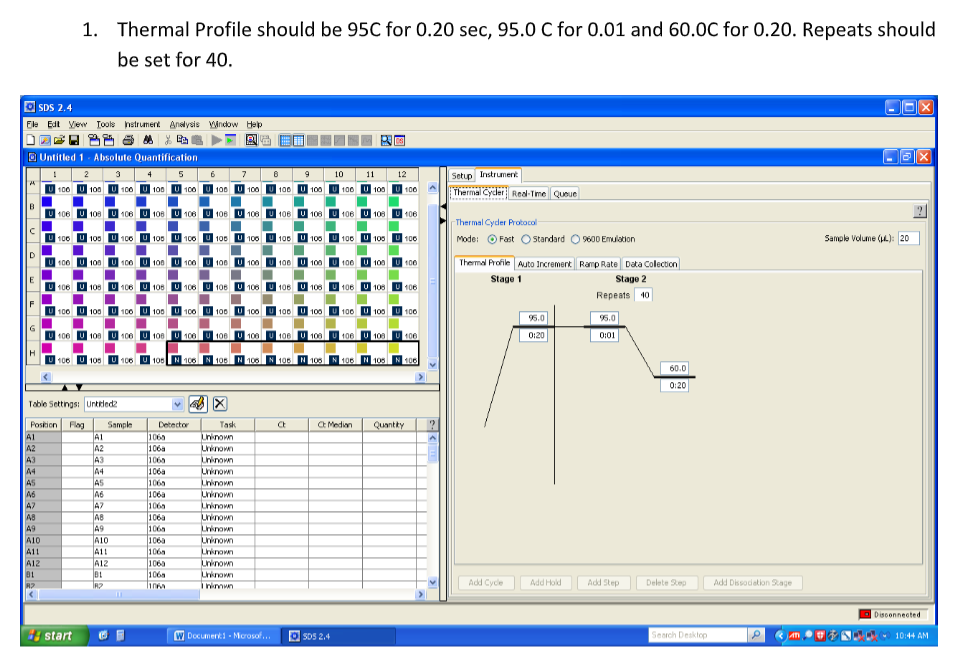Switch to the Setup tab
This screenshot has height=670, width=968.
coord(462,176)
